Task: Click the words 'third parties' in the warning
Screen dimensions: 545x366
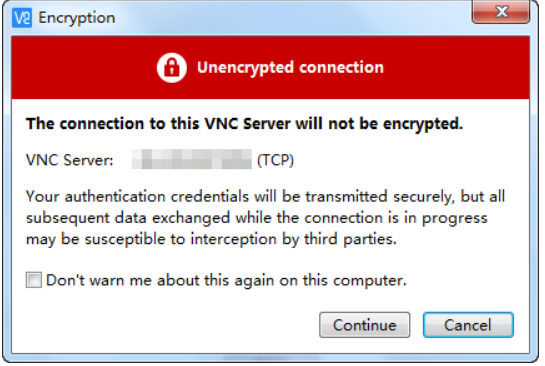Action: (x=350, y=239)
